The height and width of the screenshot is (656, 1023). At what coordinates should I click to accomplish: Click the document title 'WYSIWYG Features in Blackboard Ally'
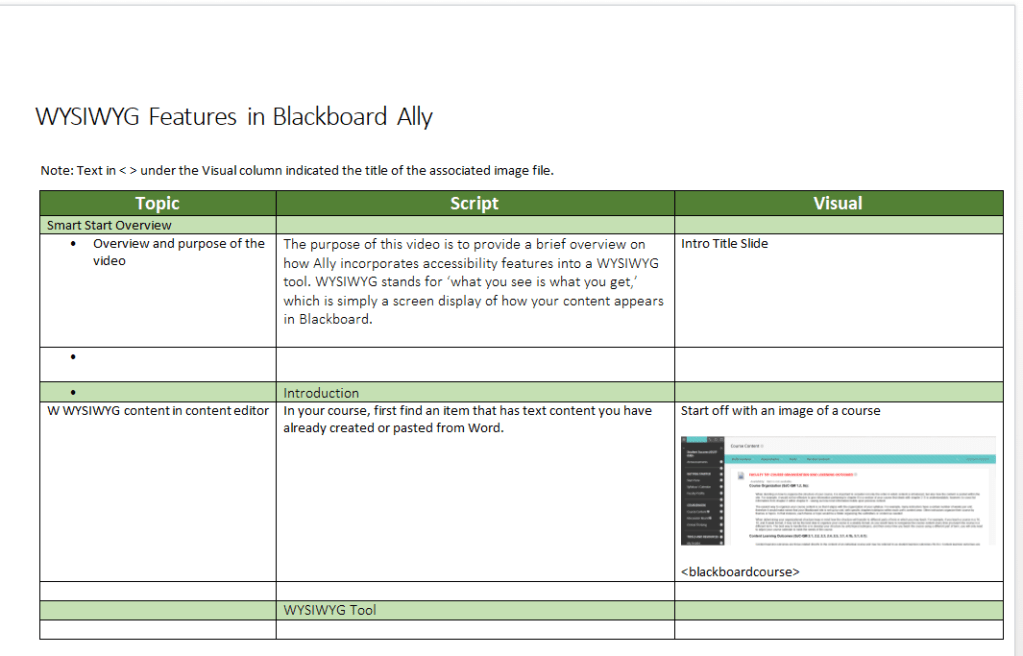coord(234,117)
